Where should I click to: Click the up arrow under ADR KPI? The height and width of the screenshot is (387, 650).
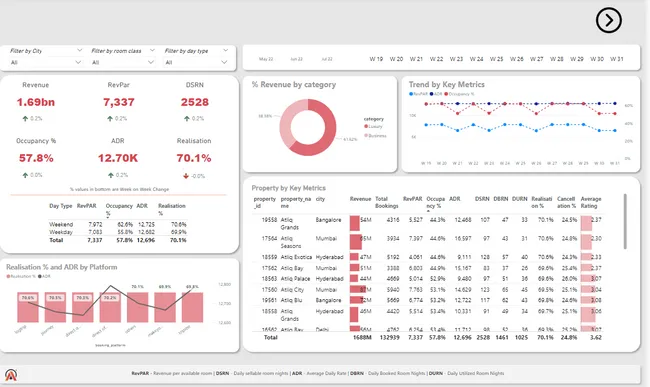(x=111, y=175)
